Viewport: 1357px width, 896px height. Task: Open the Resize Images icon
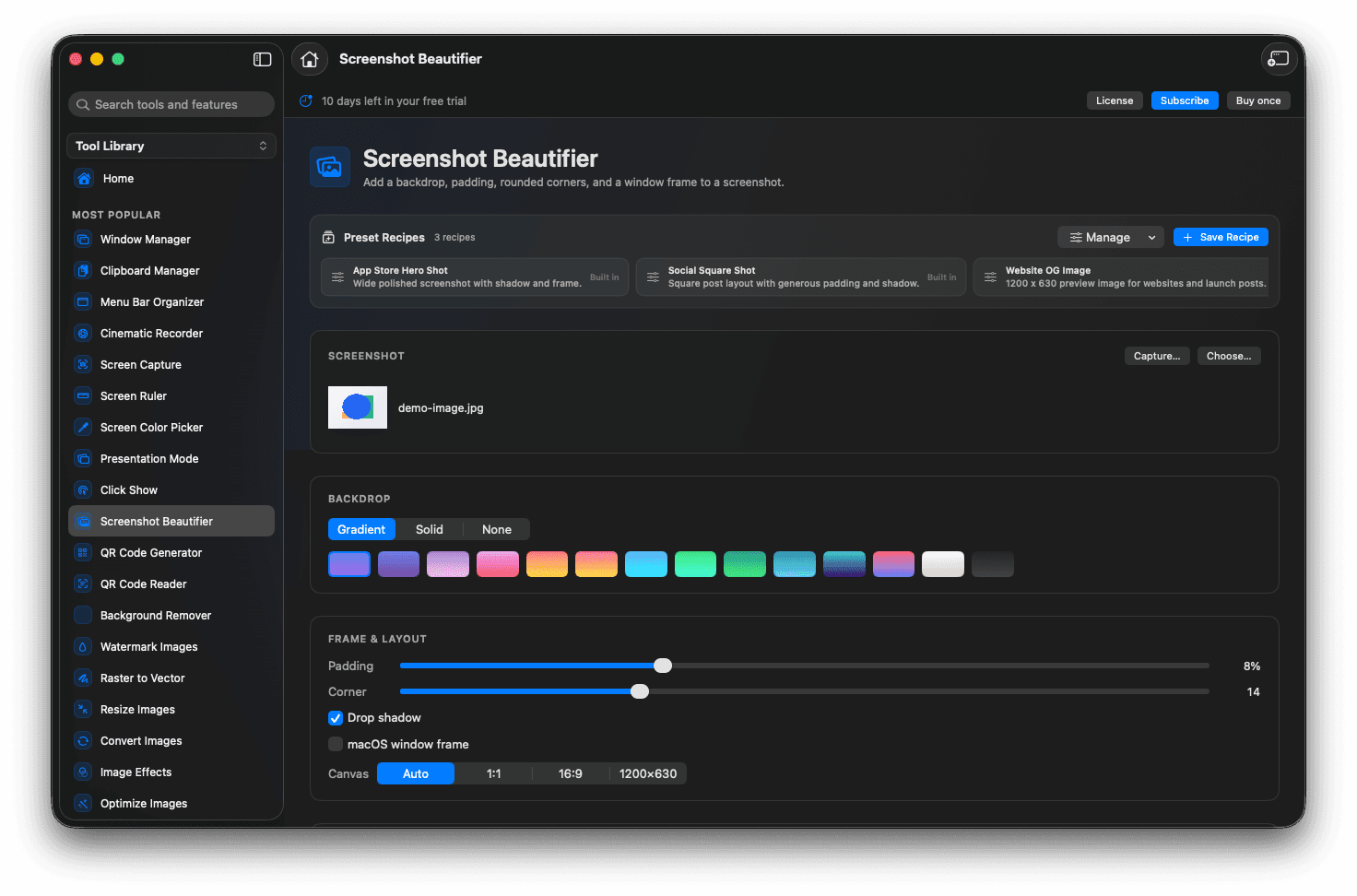(x=83, y=710)
